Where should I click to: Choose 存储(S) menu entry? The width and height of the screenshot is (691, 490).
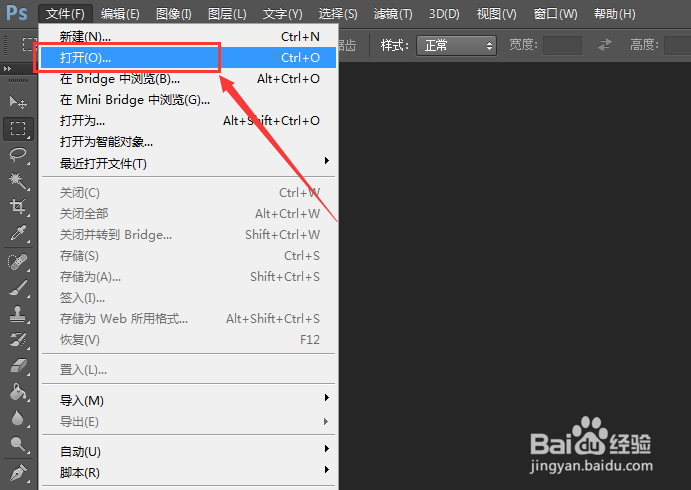189,256
